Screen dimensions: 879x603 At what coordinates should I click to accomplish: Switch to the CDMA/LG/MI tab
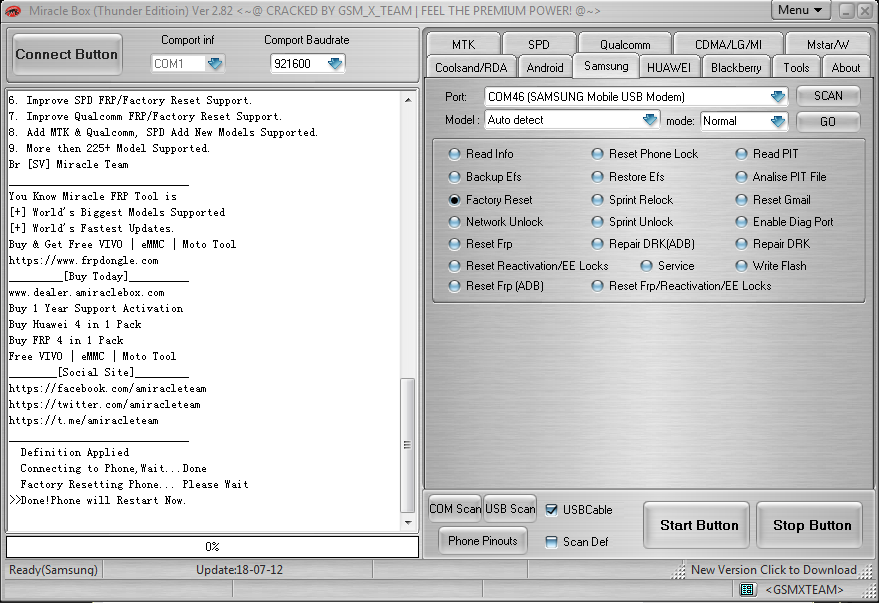point(728,44)
